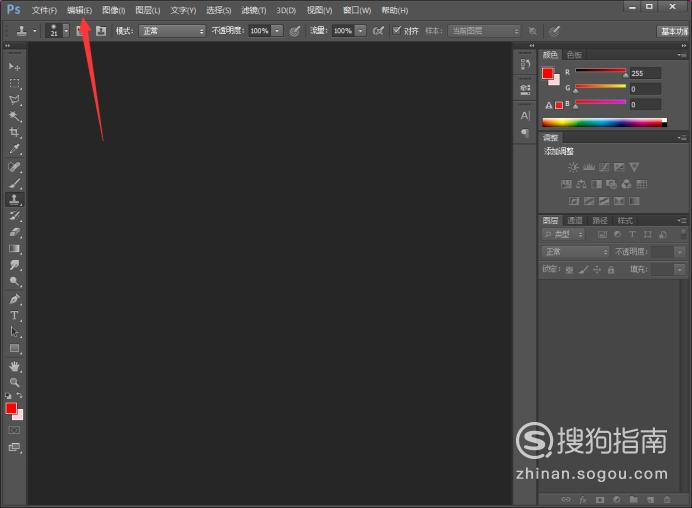
Task: Add layer style fx button
Action: click(583, 500)
